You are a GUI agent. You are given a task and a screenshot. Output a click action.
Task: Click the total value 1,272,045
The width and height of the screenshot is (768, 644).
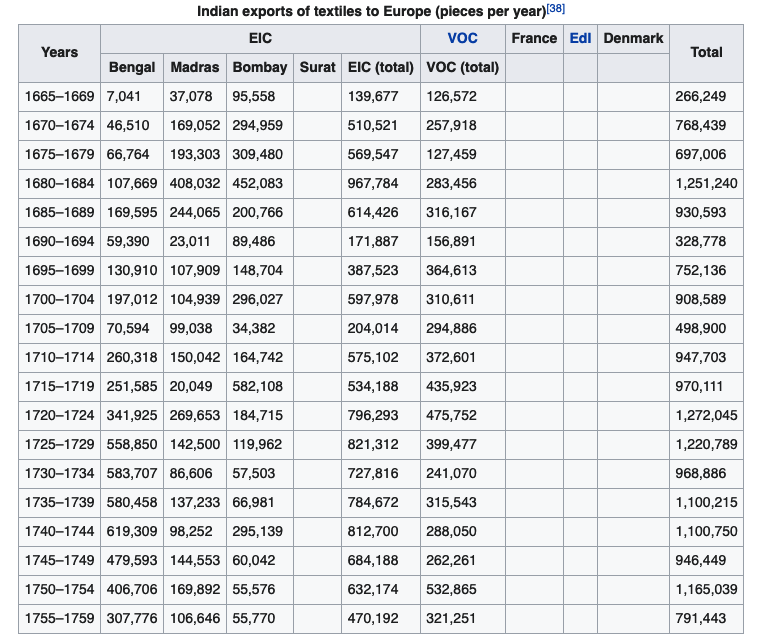point(706,415)
